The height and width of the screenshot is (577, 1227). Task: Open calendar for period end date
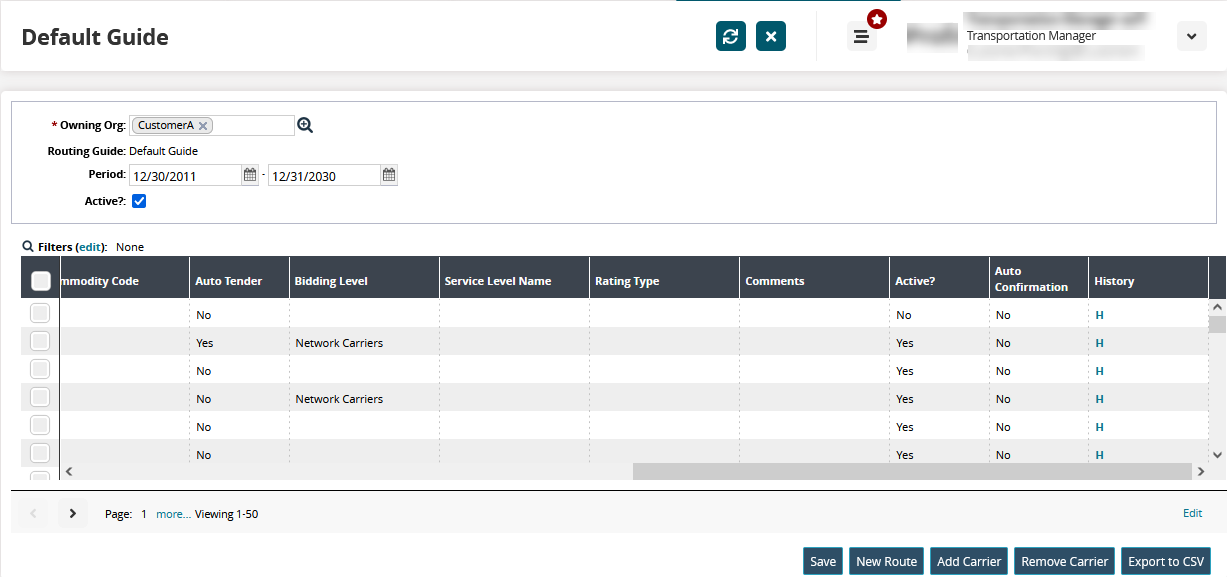tap(389, 176)
